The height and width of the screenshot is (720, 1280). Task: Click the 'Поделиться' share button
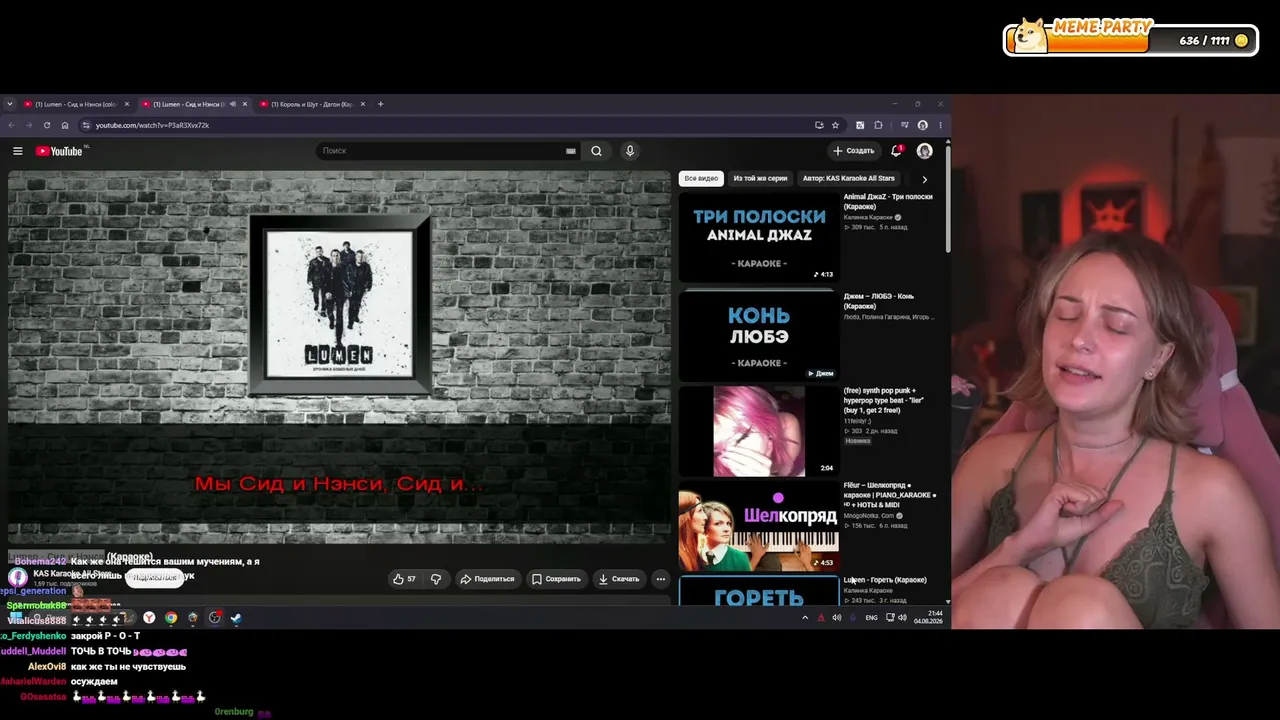click(x=487, y=579)
